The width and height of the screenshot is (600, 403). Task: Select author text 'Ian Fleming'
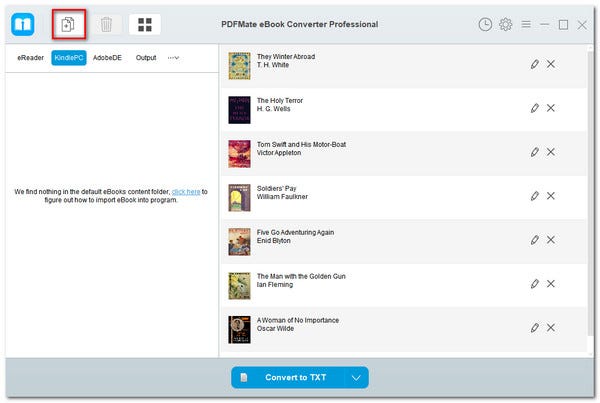[275, 285]
